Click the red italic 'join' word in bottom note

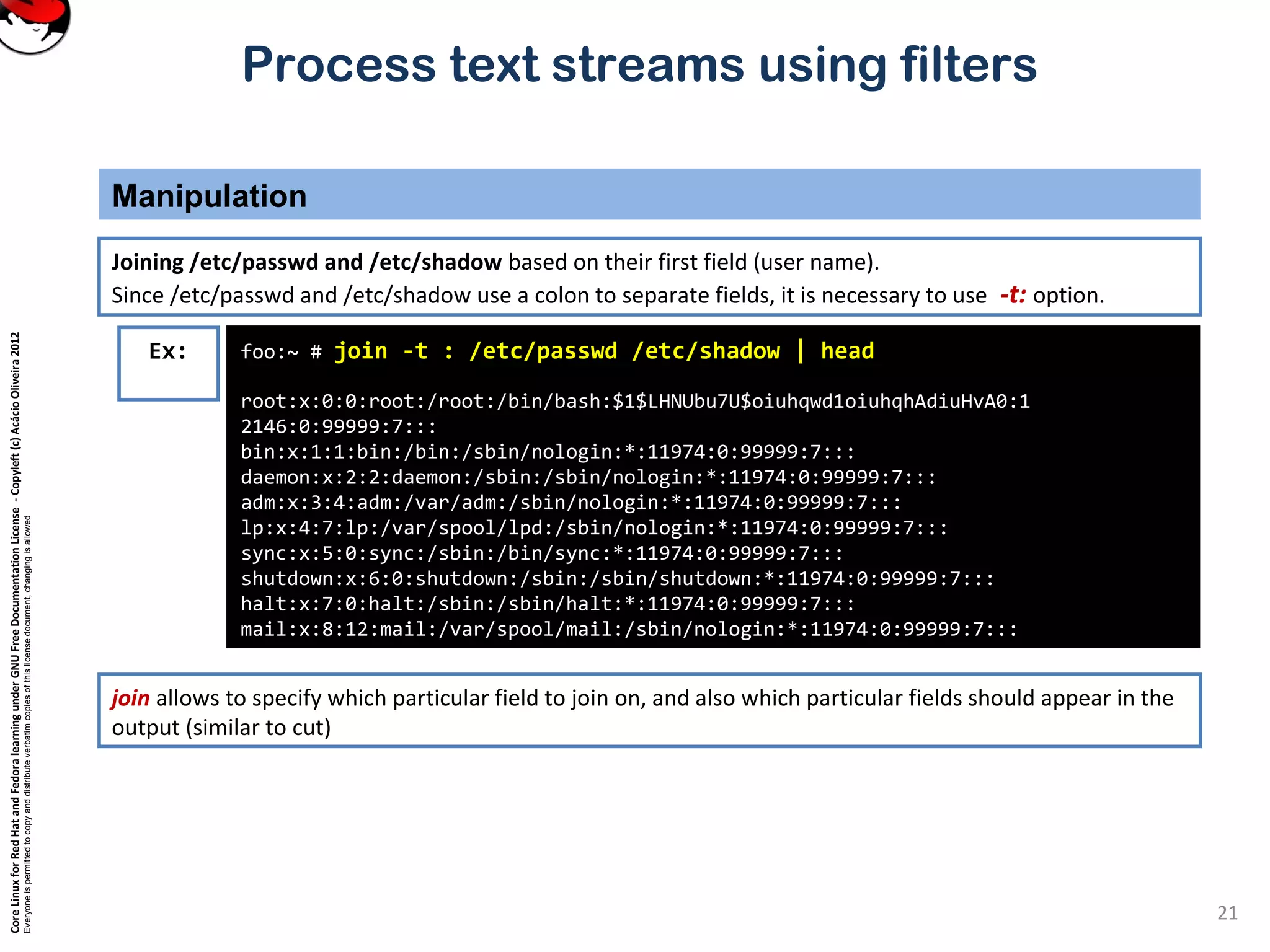coord(130,699)
